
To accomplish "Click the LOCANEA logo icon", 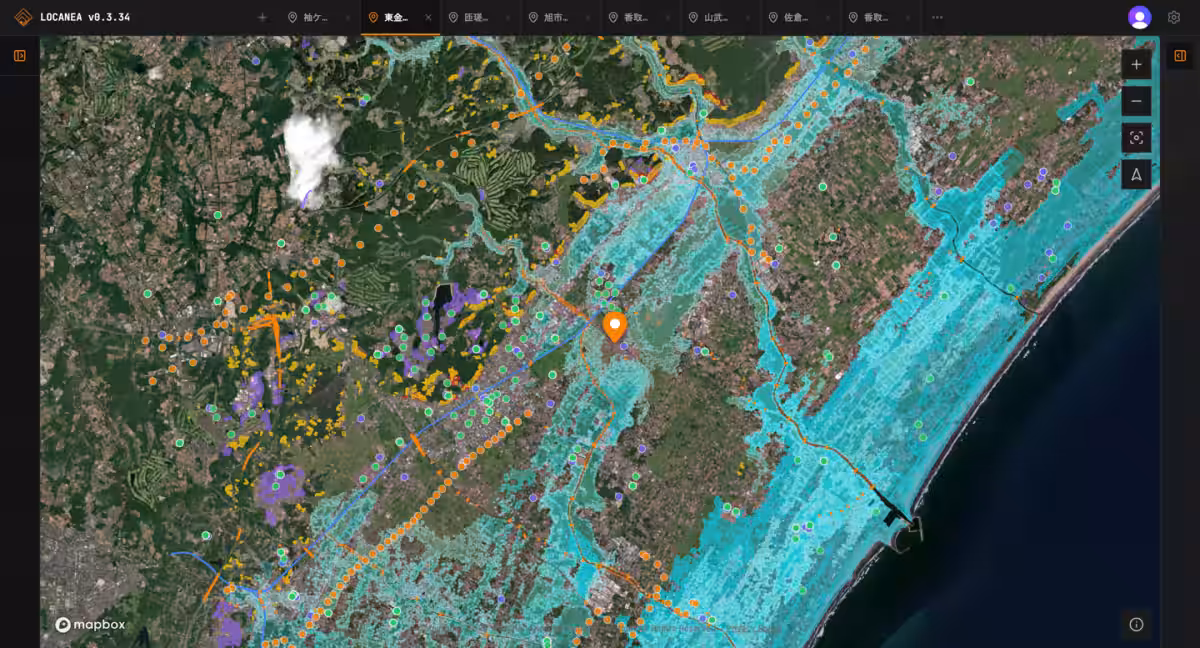I will (x=22, y=17).
